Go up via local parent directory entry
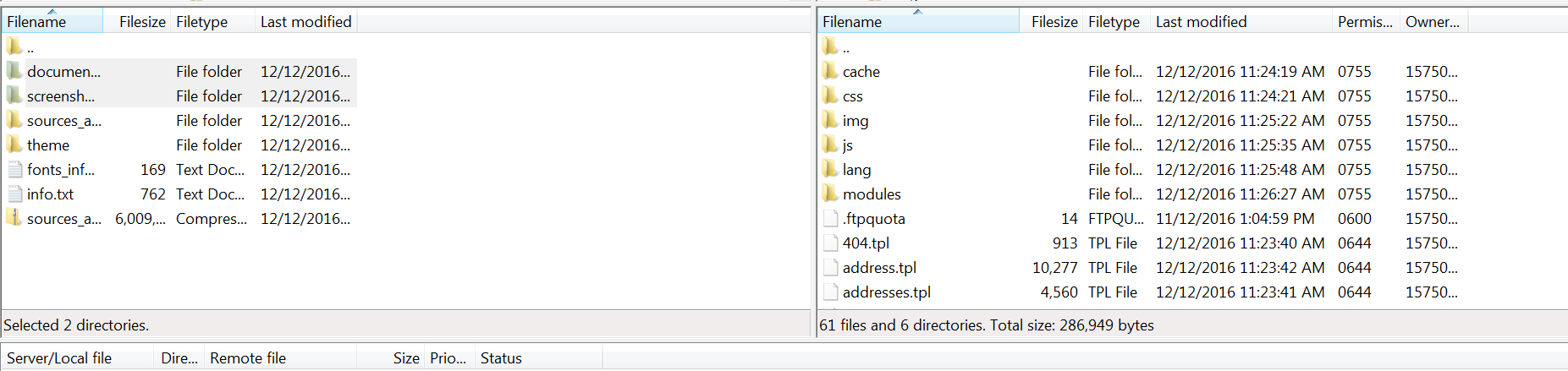Image resolution: width=1568 pixels, height=371 pixels. tap(20, 46)
